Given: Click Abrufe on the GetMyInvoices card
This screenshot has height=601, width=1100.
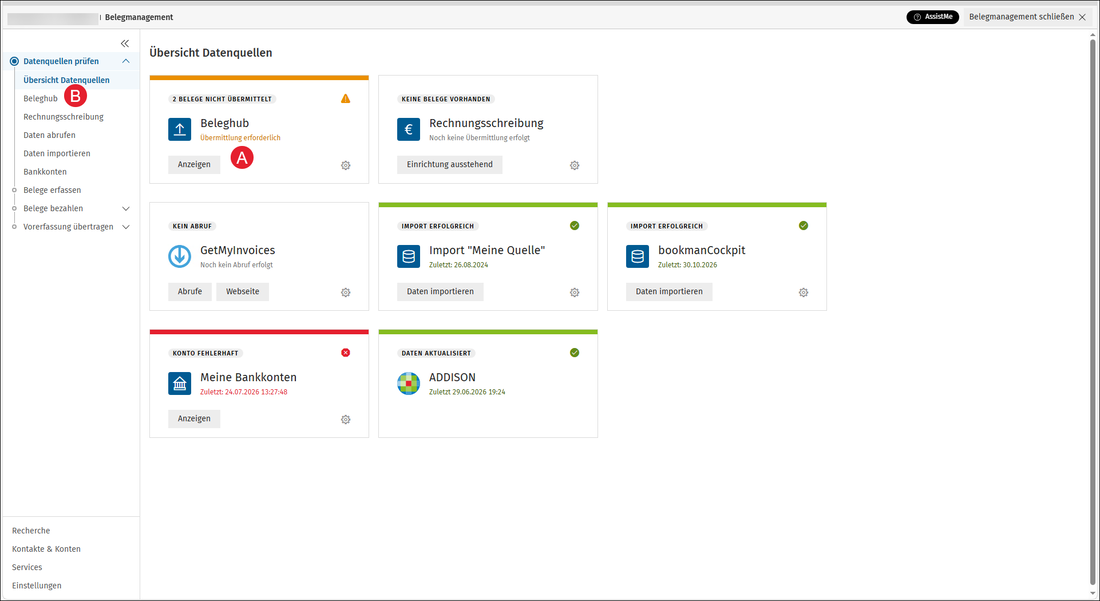Looking at the screenshot, I should pos(190,291).
